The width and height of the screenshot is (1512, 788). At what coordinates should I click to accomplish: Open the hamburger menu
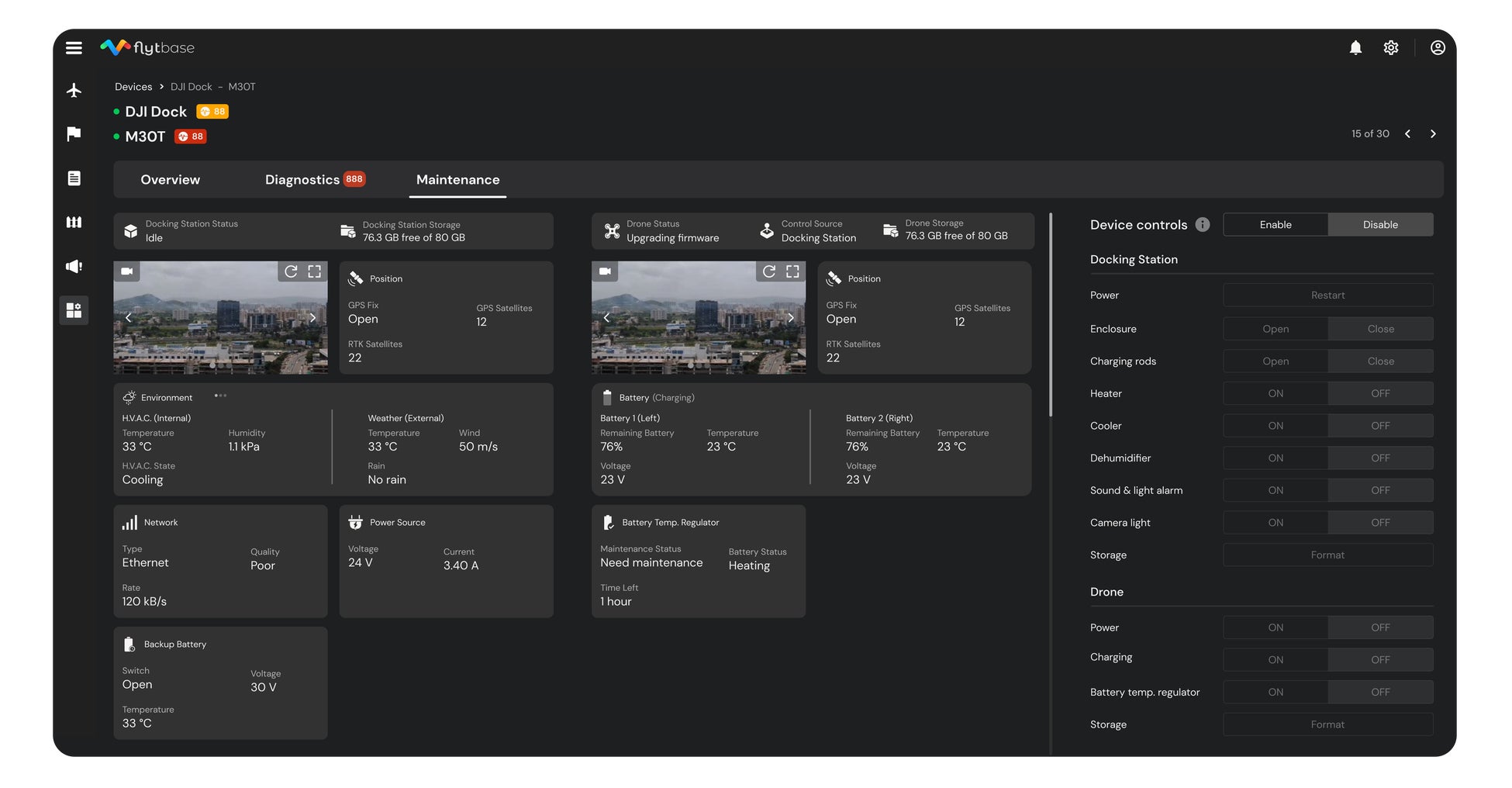coord(74,48)
